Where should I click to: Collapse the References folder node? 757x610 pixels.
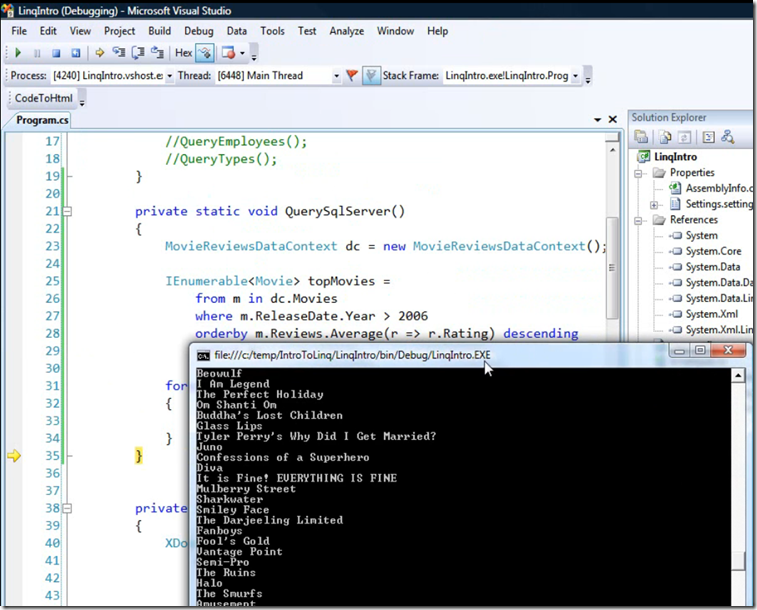638,221
